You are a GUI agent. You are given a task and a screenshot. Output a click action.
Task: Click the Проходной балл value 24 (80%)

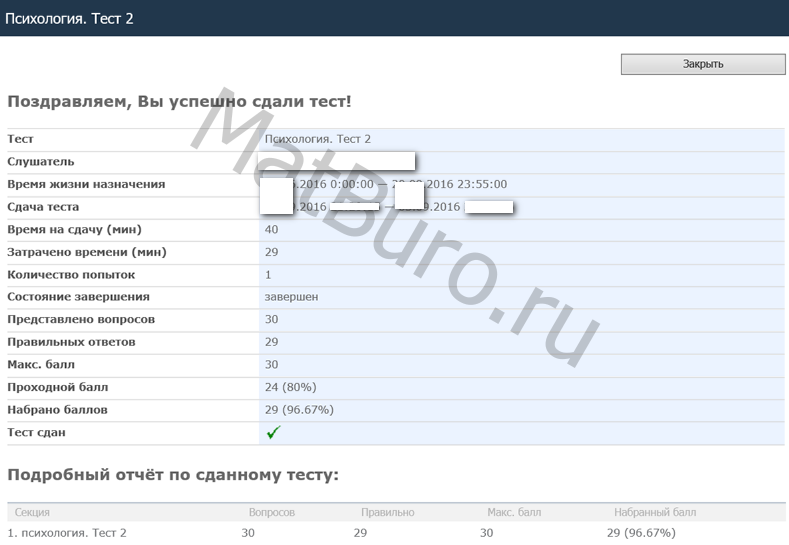tap(295, 387)
